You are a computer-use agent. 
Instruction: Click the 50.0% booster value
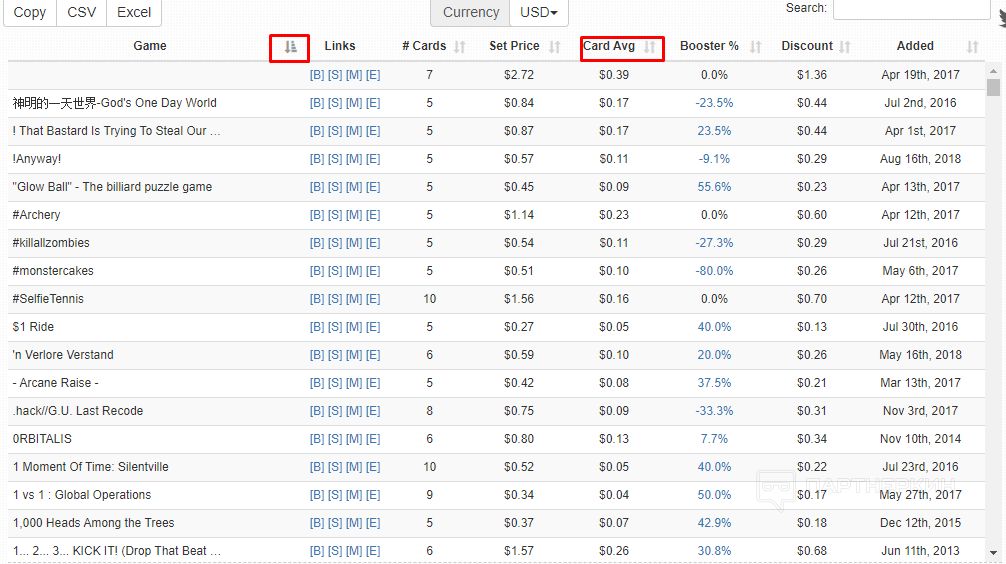(x=714, y=495)
